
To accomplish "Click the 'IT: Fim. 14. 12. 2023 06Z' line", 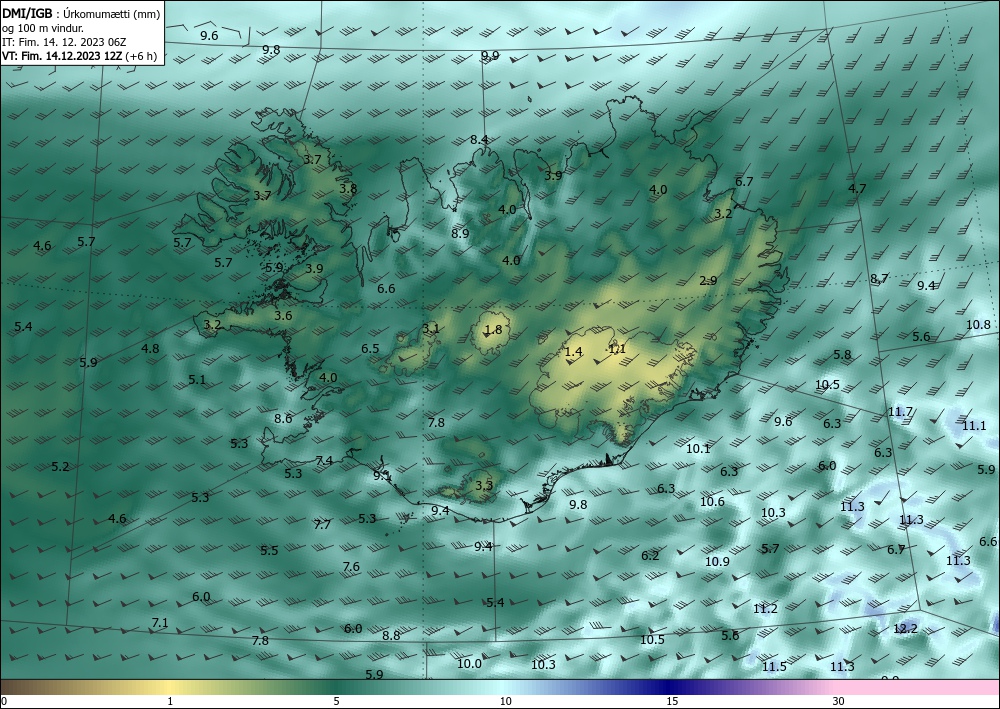I will 64,41.
